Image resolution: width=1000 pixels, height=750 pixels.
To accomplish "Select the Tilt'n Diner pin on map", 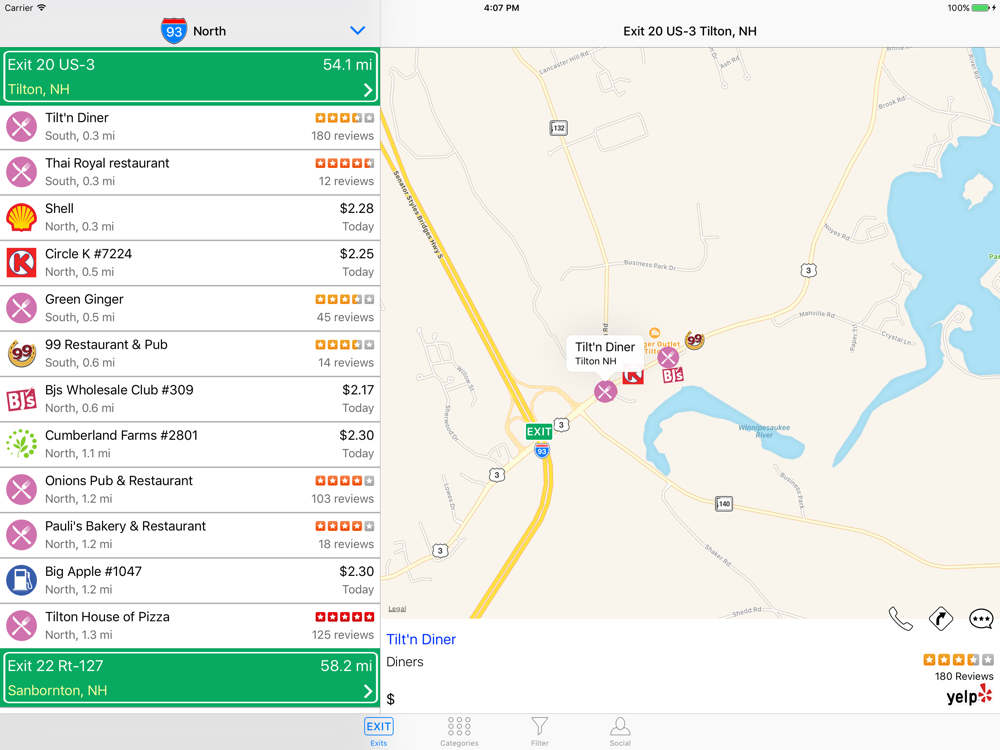I will (605, 392).
